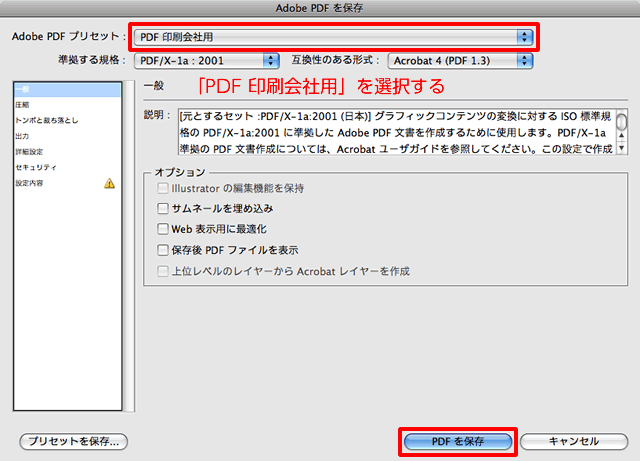Select トンボと裁ち落とし in the category list
This screenshot has height=461, width=640.
[67, 120]
